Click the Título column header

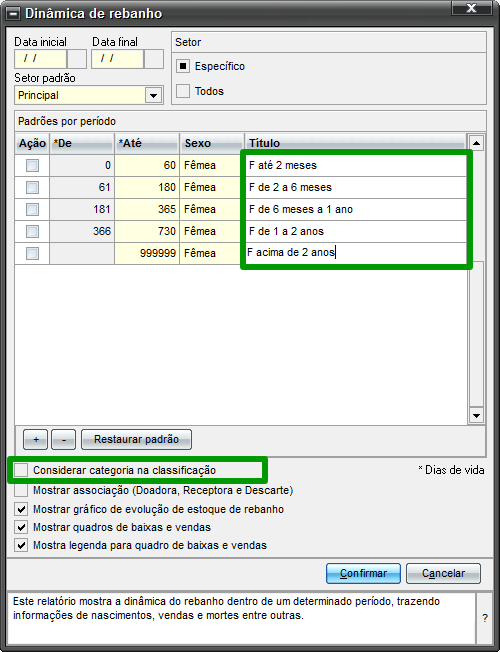click(x=355, y=141)
